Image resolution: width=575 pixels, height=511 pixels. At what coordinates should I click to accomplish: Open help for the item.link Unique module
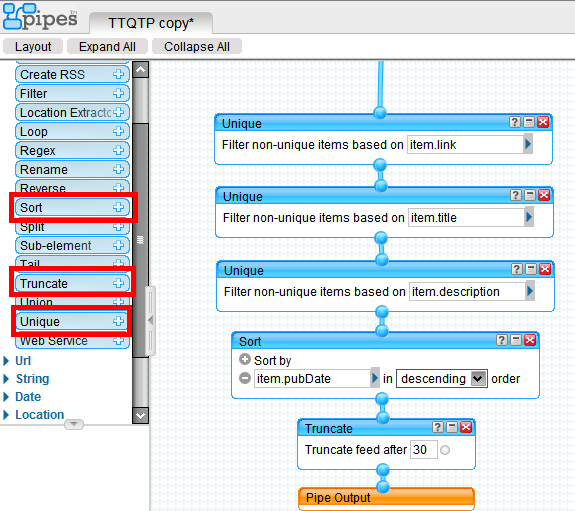tap(514, 122)
